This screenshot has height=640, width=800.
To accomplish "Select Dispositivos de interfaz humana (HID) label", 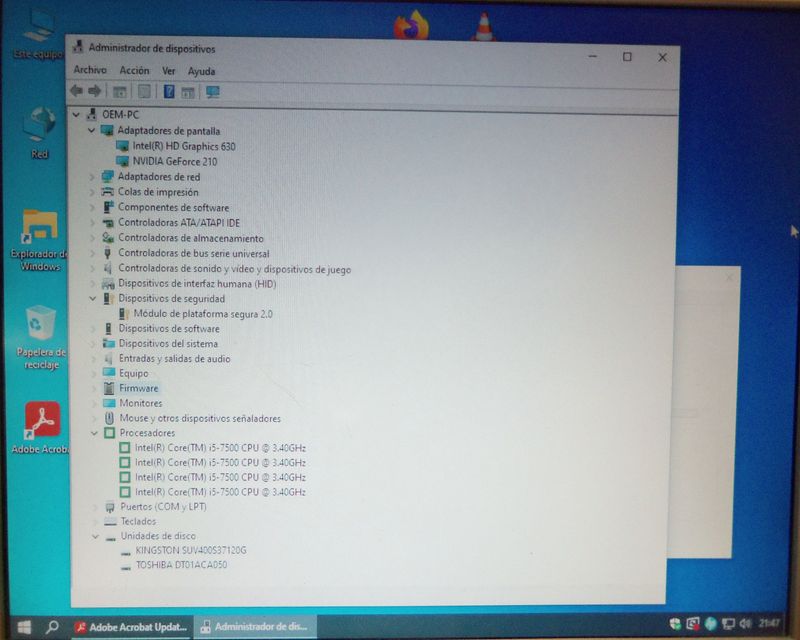I will (197, 284).
